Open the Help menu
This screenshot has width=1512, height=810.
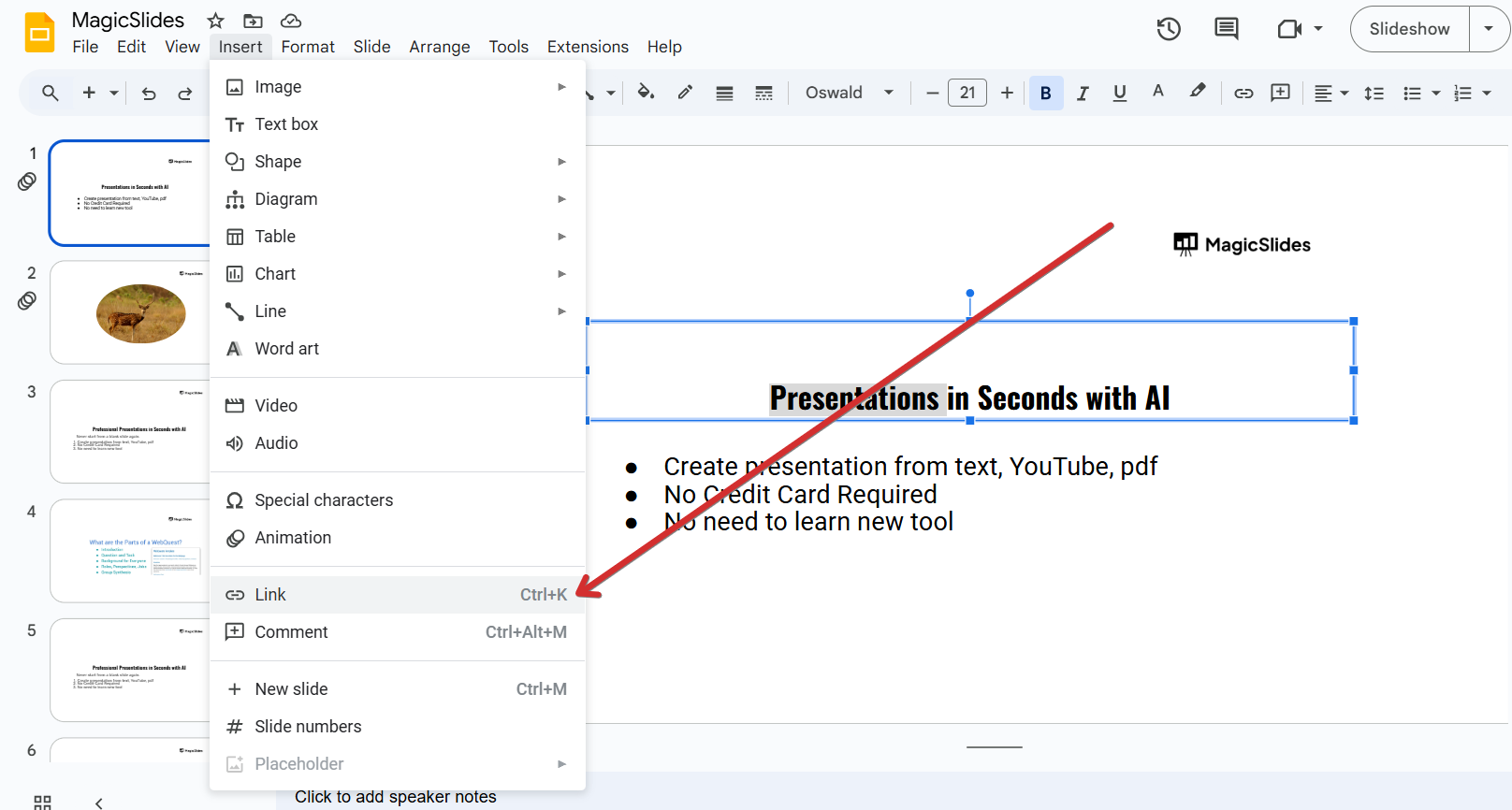pos(664,47)
